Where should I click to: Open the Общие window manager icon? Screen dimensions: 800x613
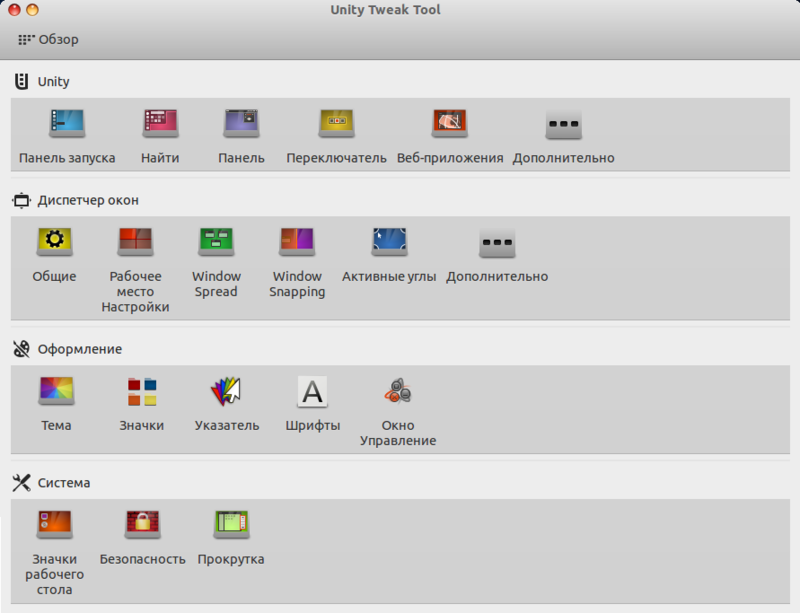[x=55, y=241]
